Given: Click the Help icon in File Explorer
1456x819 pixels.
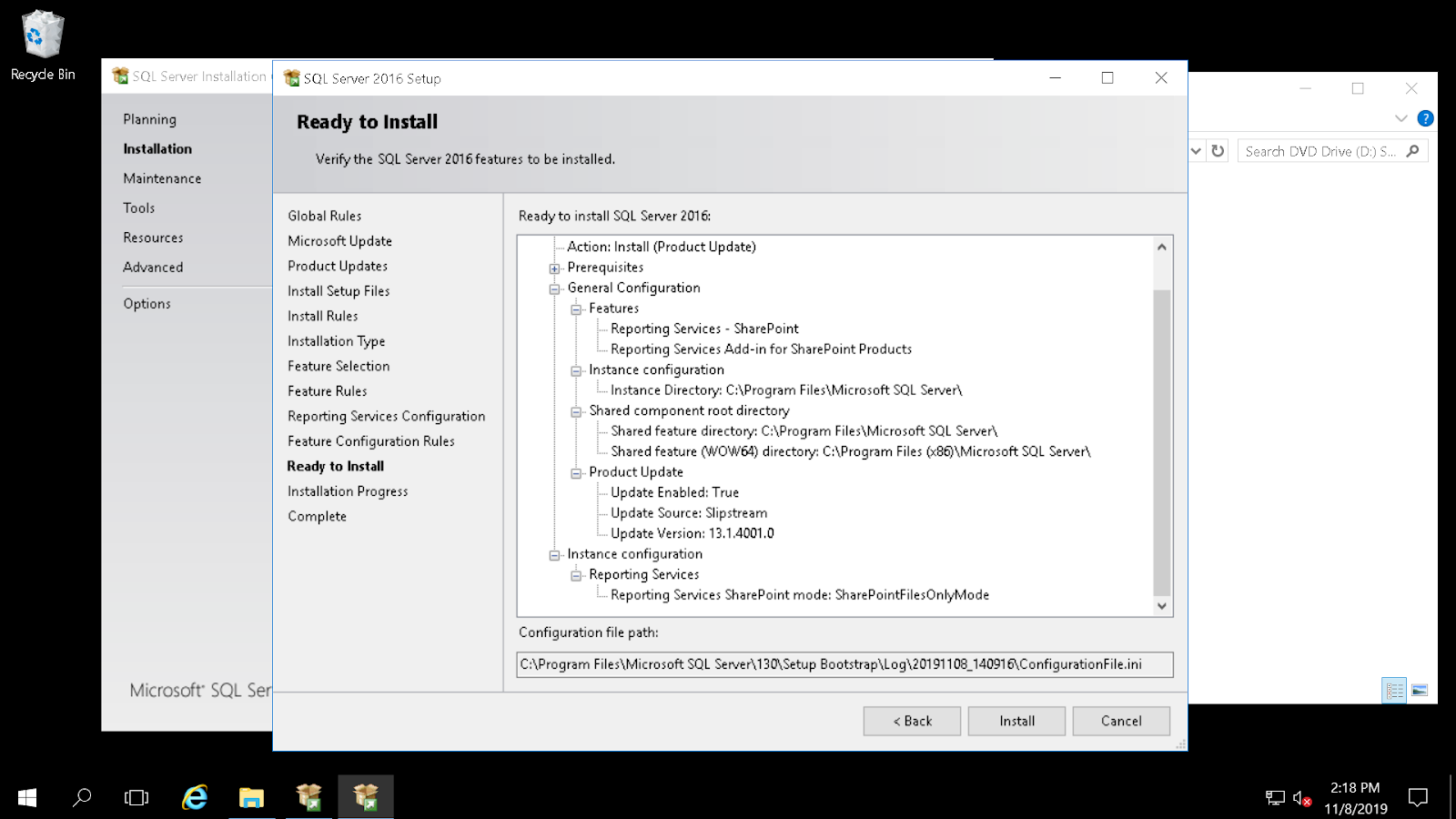Looking at the screenshot, I should tap(1425, 118).
